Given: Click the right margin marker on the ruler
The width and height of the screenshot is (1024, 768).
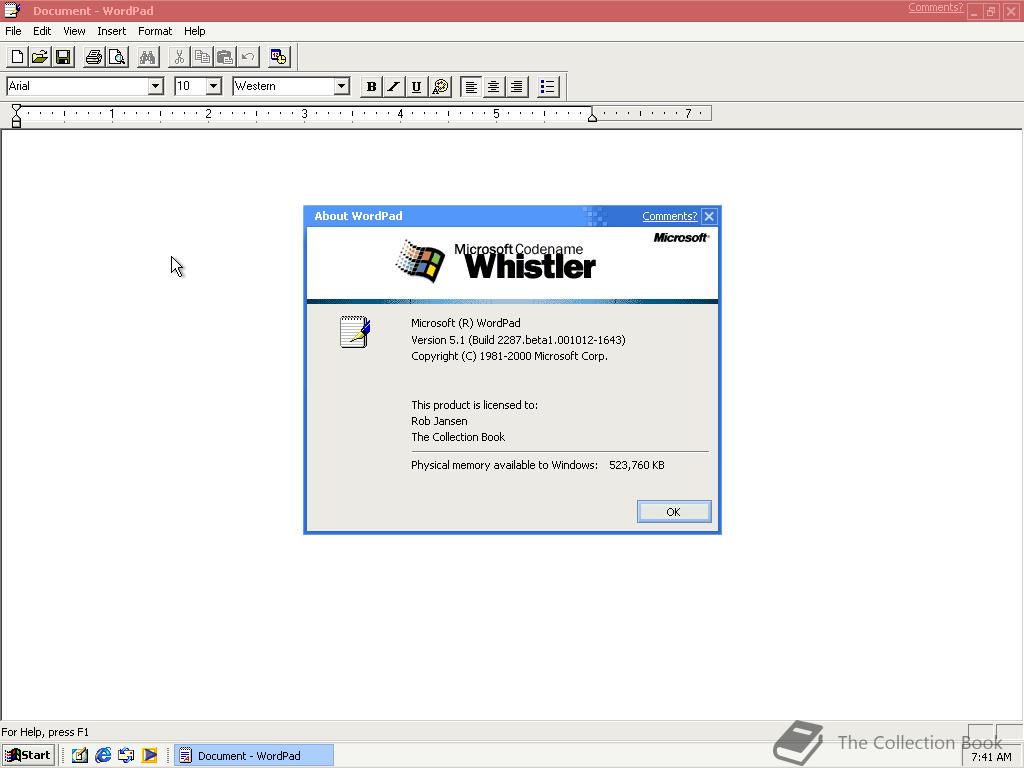Looking at the screenshot, I should coord(592,116).
